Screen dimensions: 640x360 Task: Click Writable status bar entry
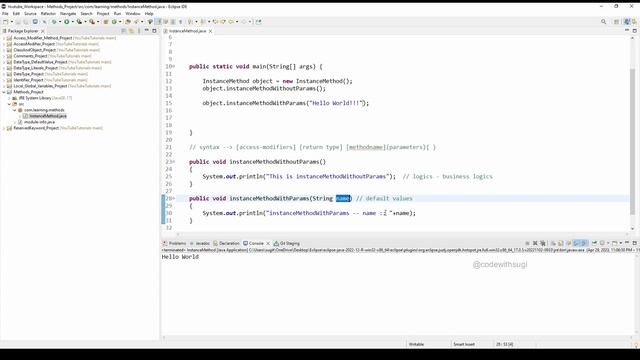(416, 344)
